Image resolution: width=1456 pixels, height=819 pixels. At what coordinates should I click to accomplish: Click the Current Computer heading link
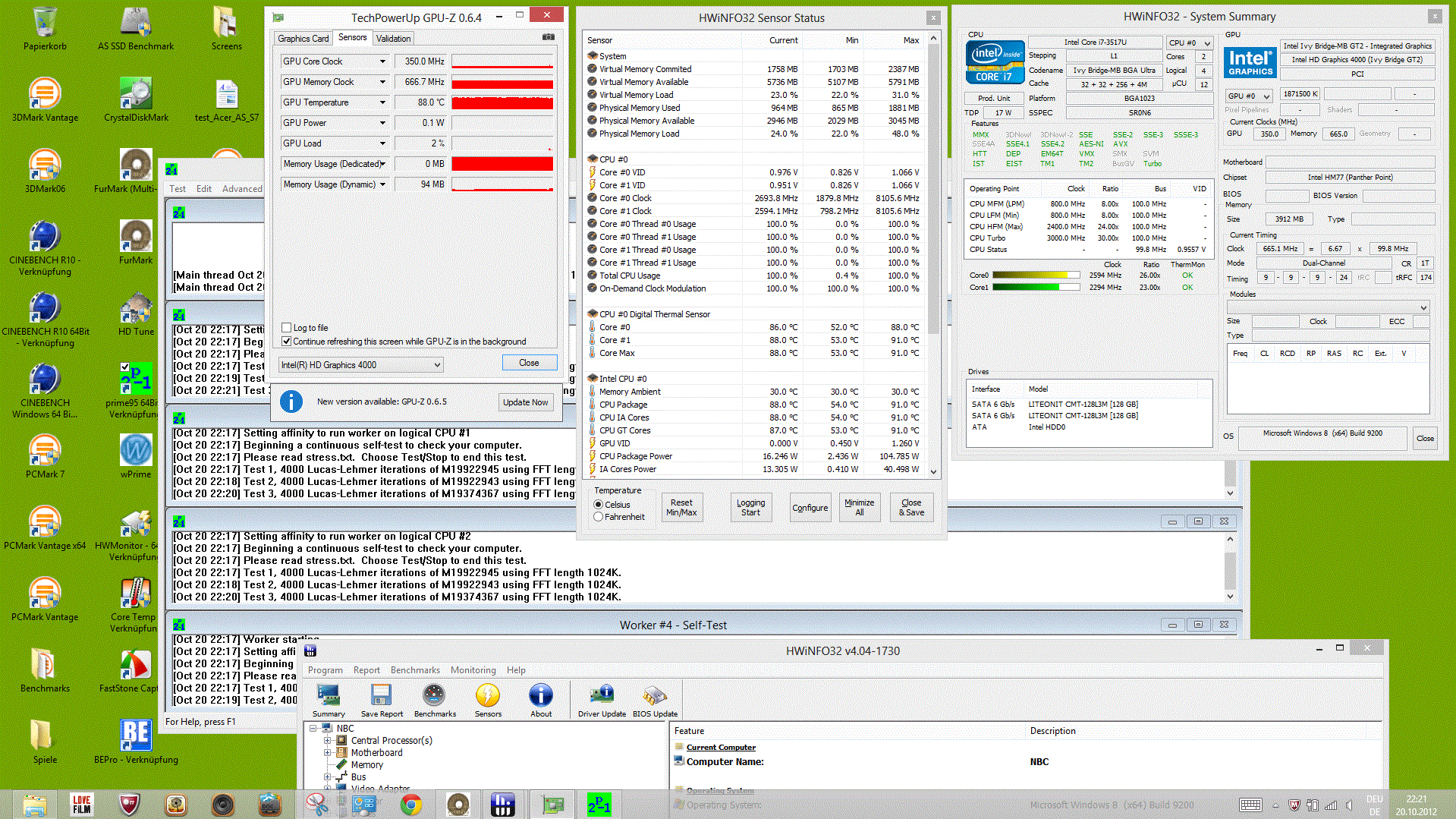click(x=721, y=748)
